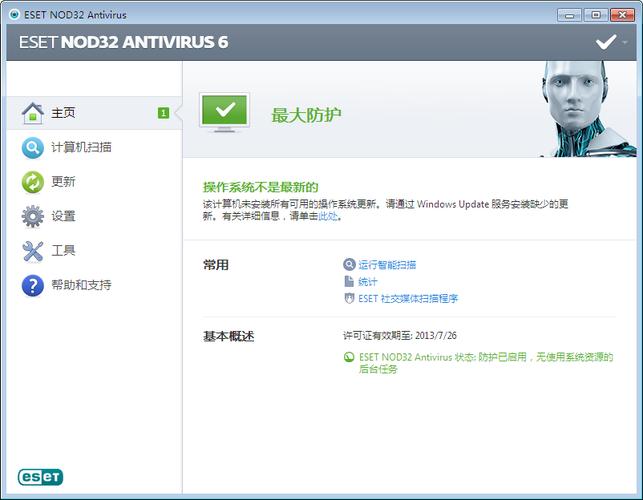The image size is (643, 500).
Task: Click the 操作系统不是最新的 warning heading
Action: (261, 187)
